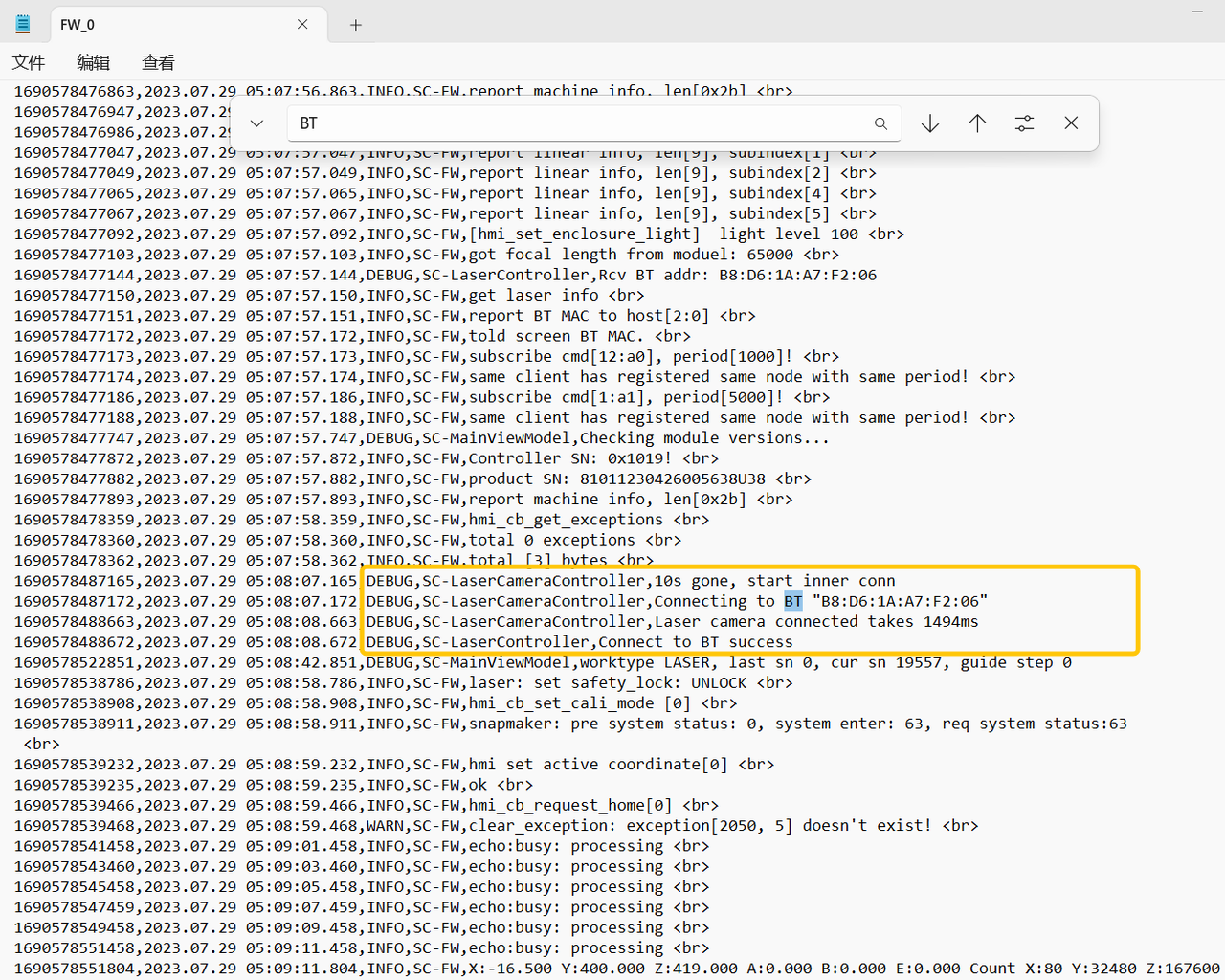The image size is (1225, 980).
Task: Click the 'Connect to BT success' text
Action: click(x=696, y=642)
